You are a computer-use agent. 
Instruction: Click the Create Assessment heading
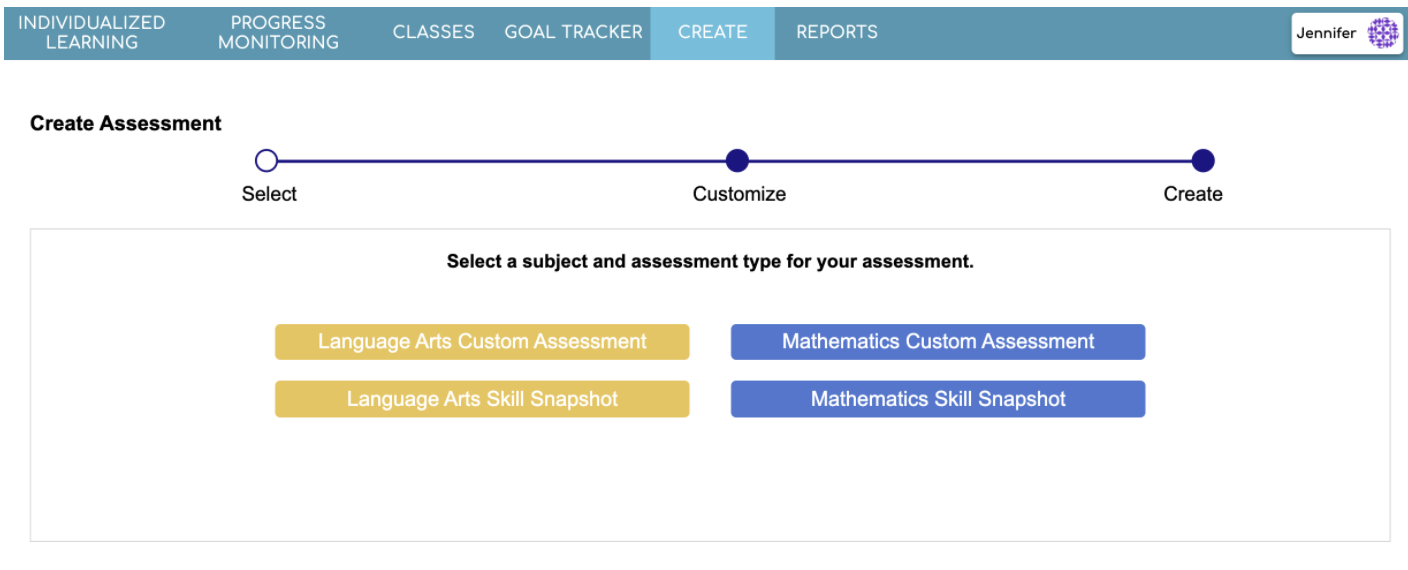(x=126, y=124)
